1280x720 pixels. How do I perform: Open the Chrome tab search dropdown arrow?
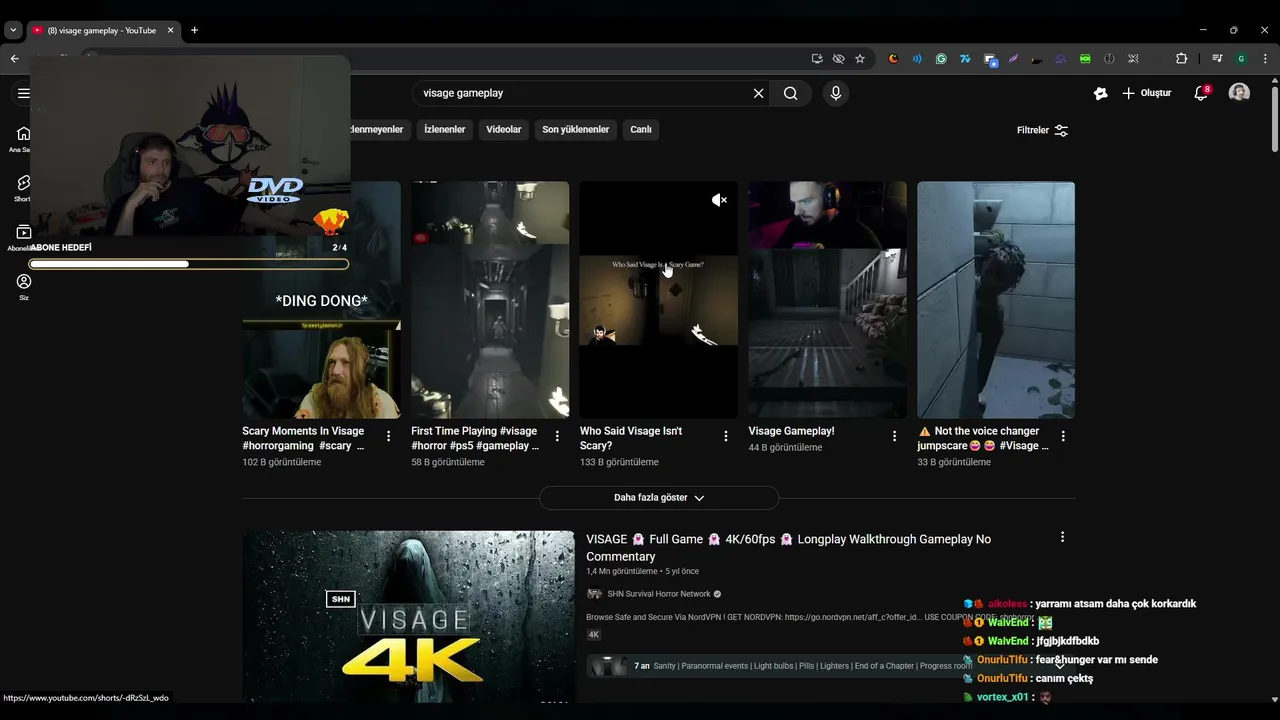tap(13, 30)
